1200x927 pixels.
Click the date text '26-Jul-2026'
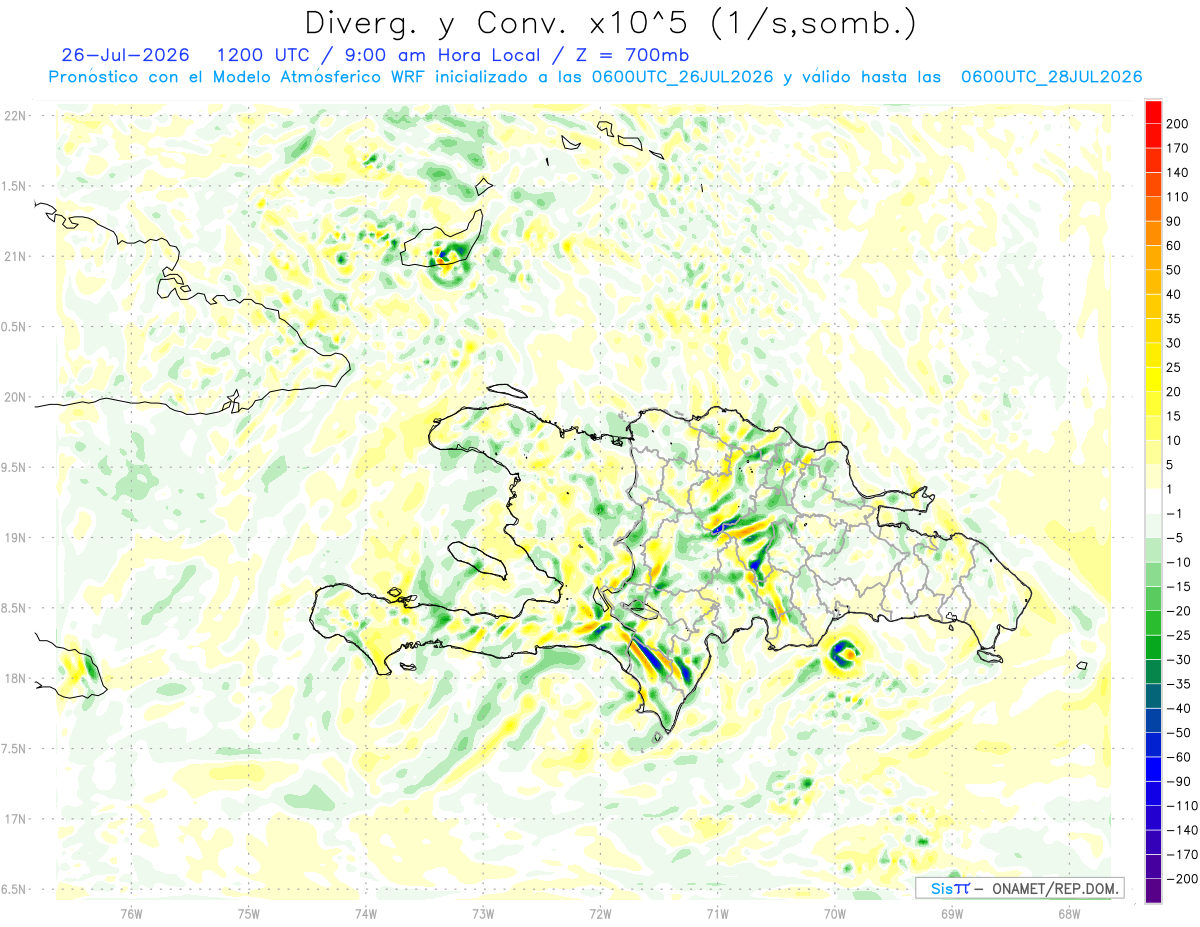[124, 55]
